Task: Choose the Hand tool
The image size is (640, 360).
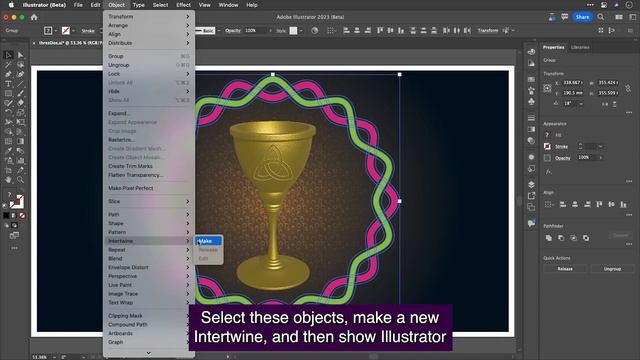Action: pyautogui.click(x=8, y=180)
